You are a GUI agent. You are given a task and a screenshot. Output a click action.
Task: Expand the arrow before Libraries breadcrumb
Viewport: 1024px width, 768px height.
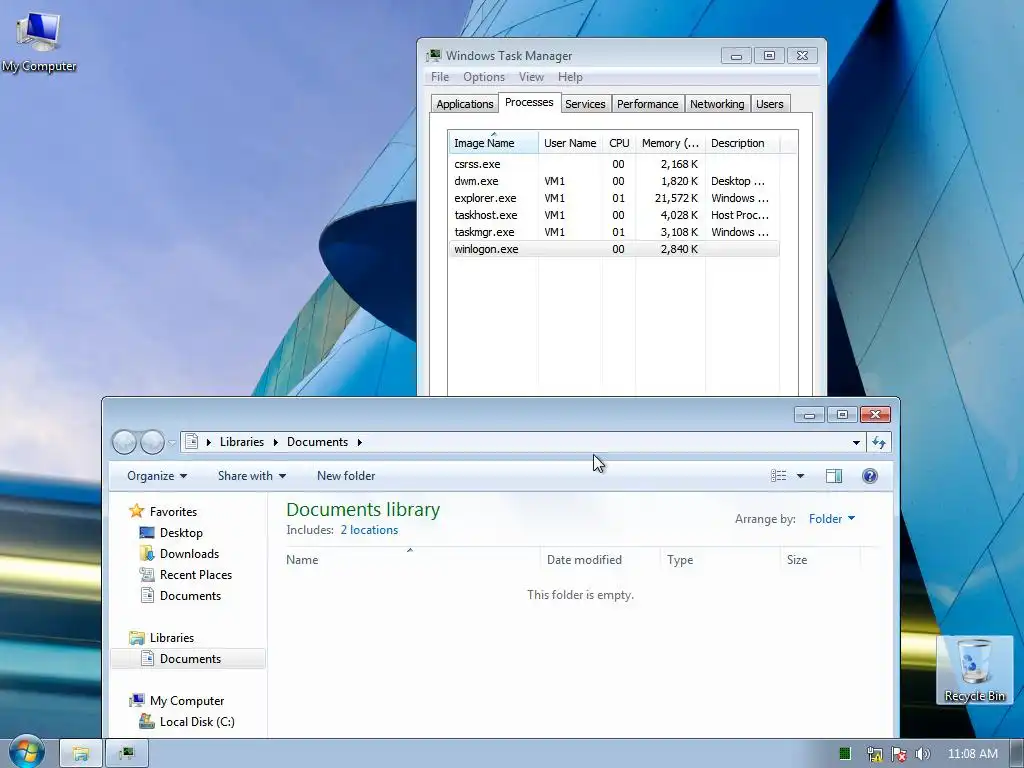[209, 442]
